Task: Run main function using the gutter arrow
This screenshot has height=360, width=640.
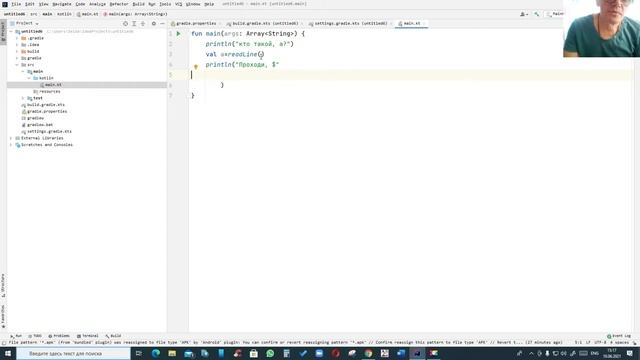Action: [178, 33]
